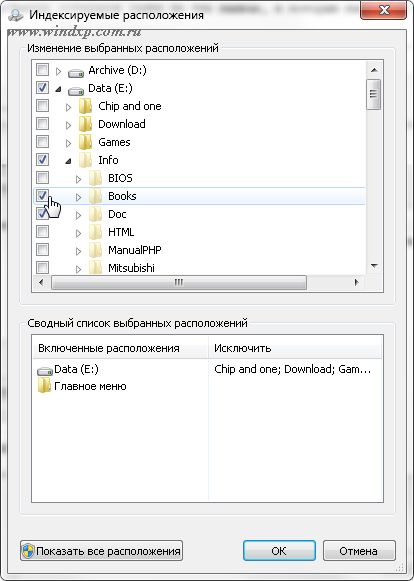Select the Главное меню folder icon in summary
This screenshot has height=581, width=414.
point(44,386)
